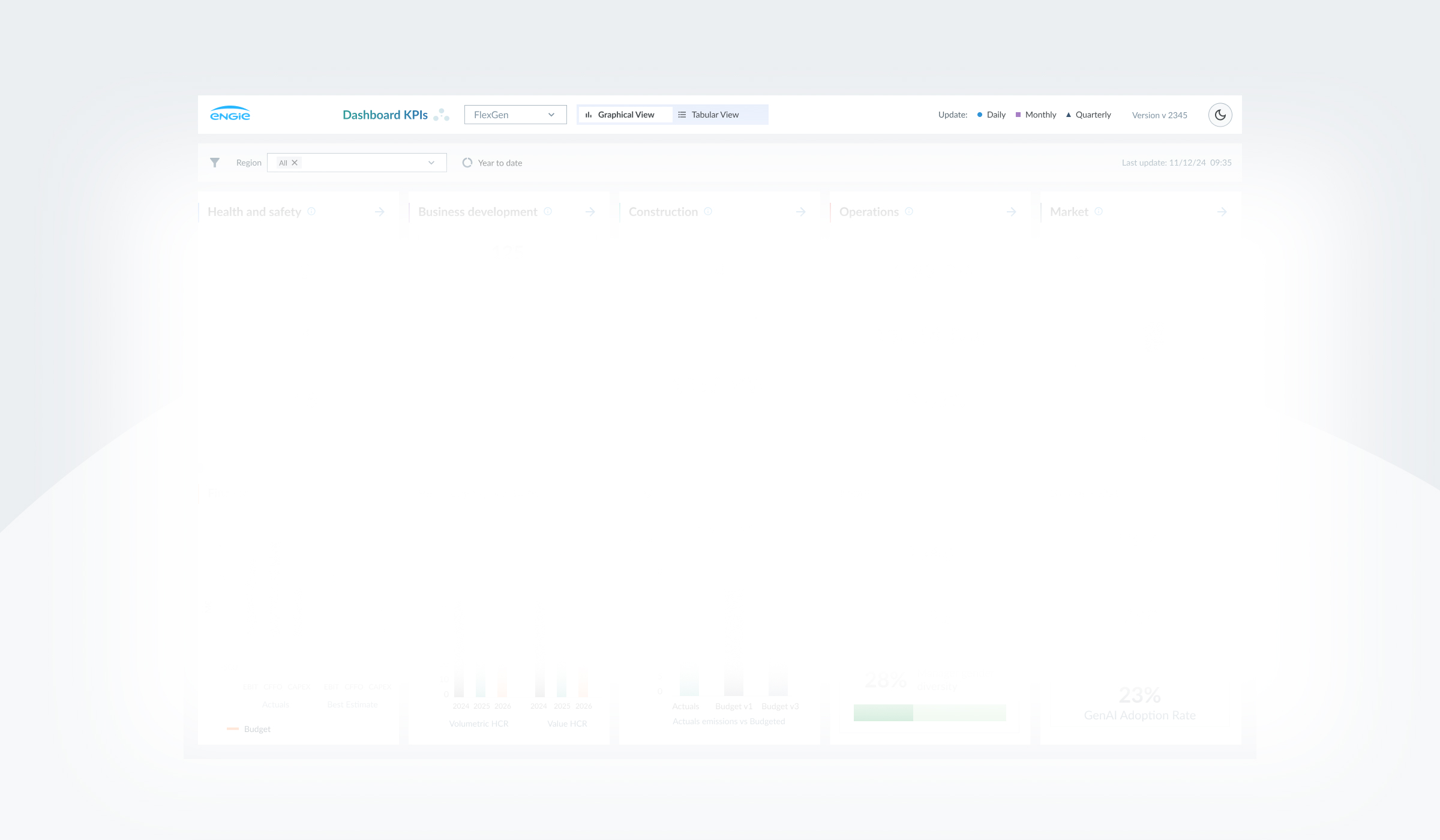This screenshot has height=840, width=1440.
Task: Open Business development details arrow
Action: 590,211
